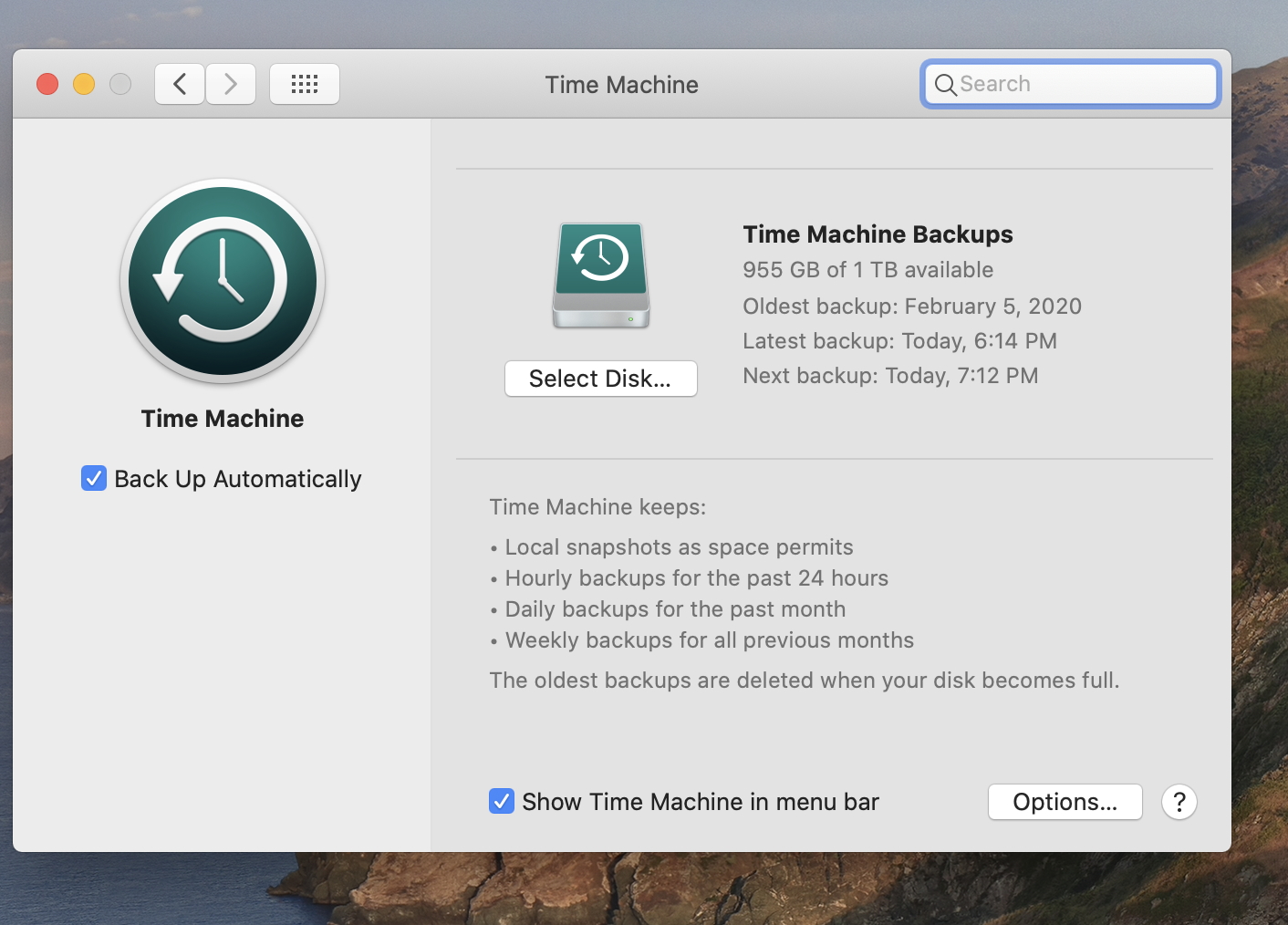The image size is (1288, 925).
Task: Go forward with the right chevron button
Action: pos(231,84)
